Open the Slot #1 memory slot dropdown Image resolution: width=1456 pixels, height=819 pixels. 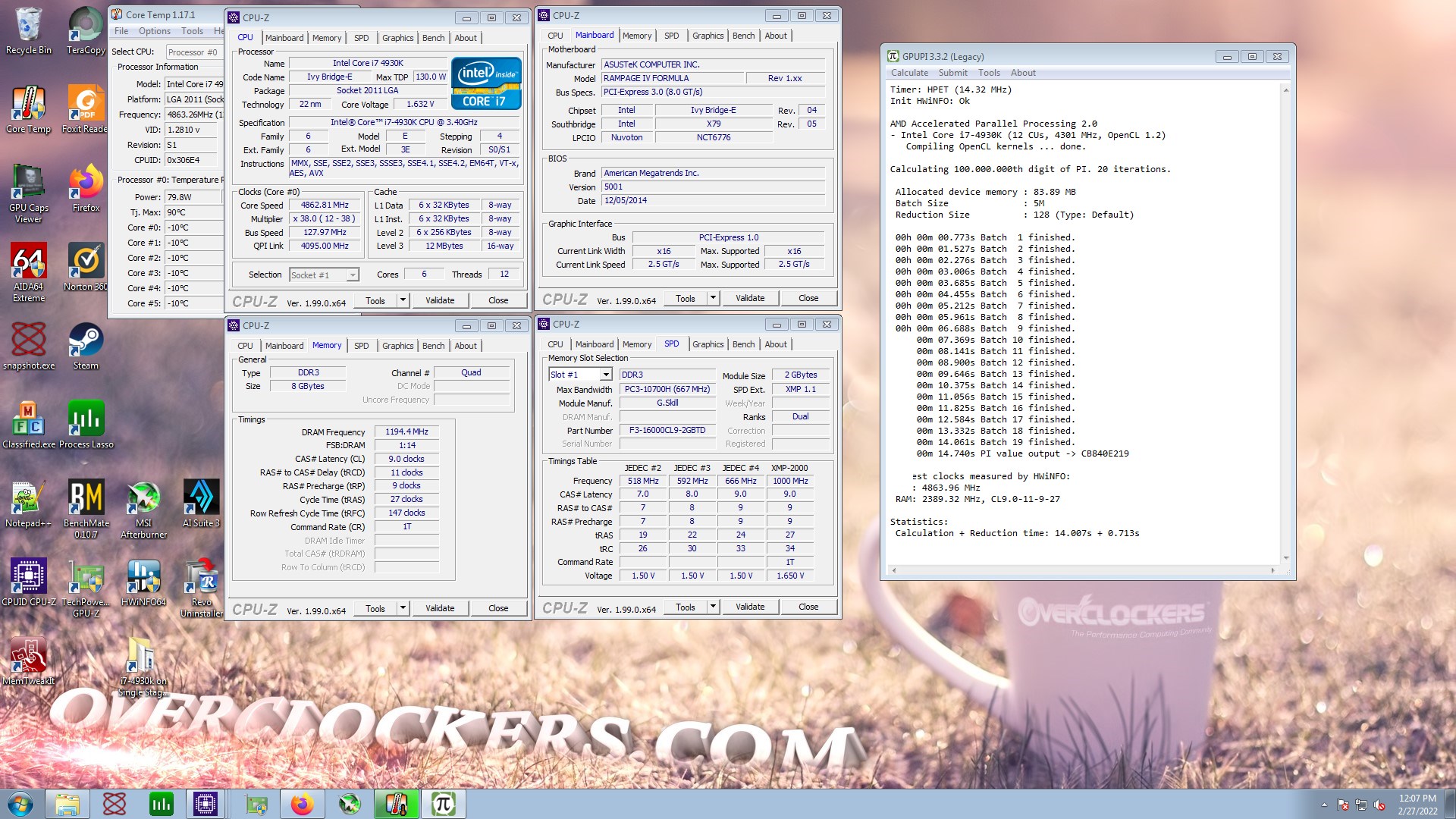click(x=580, y=375)
